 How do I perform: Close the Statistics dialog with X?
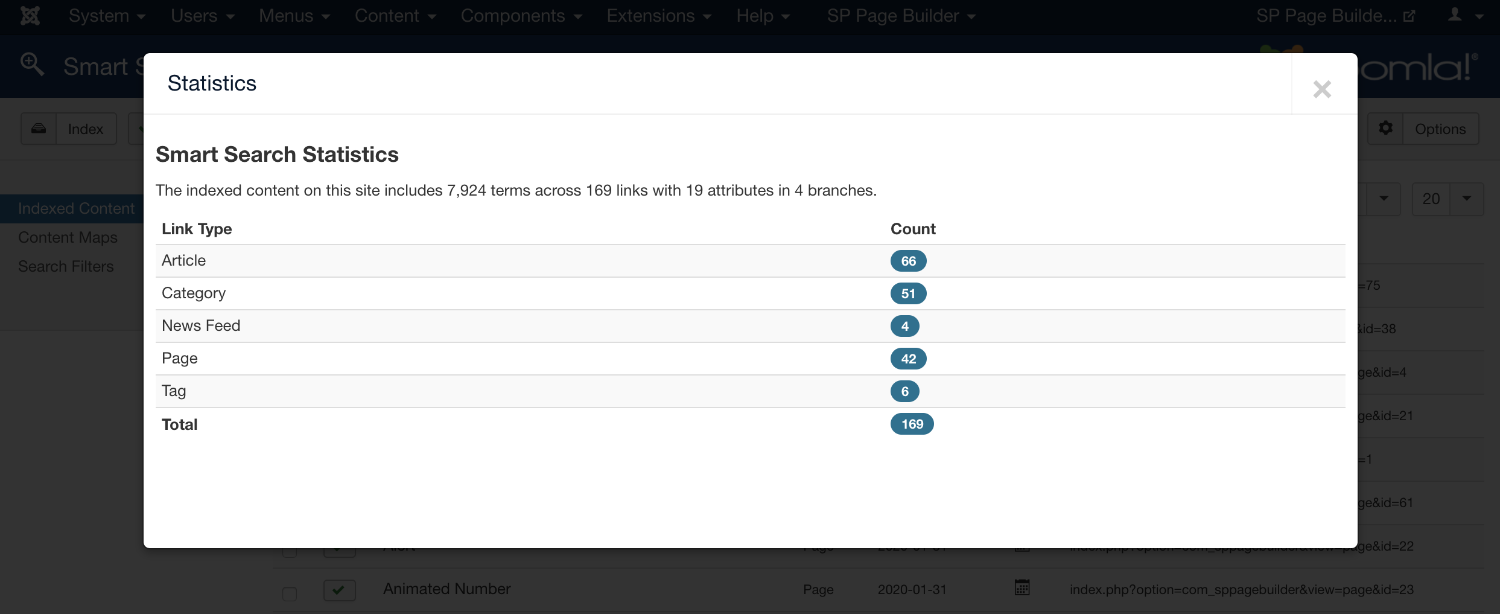click(x=1322, y=89)
